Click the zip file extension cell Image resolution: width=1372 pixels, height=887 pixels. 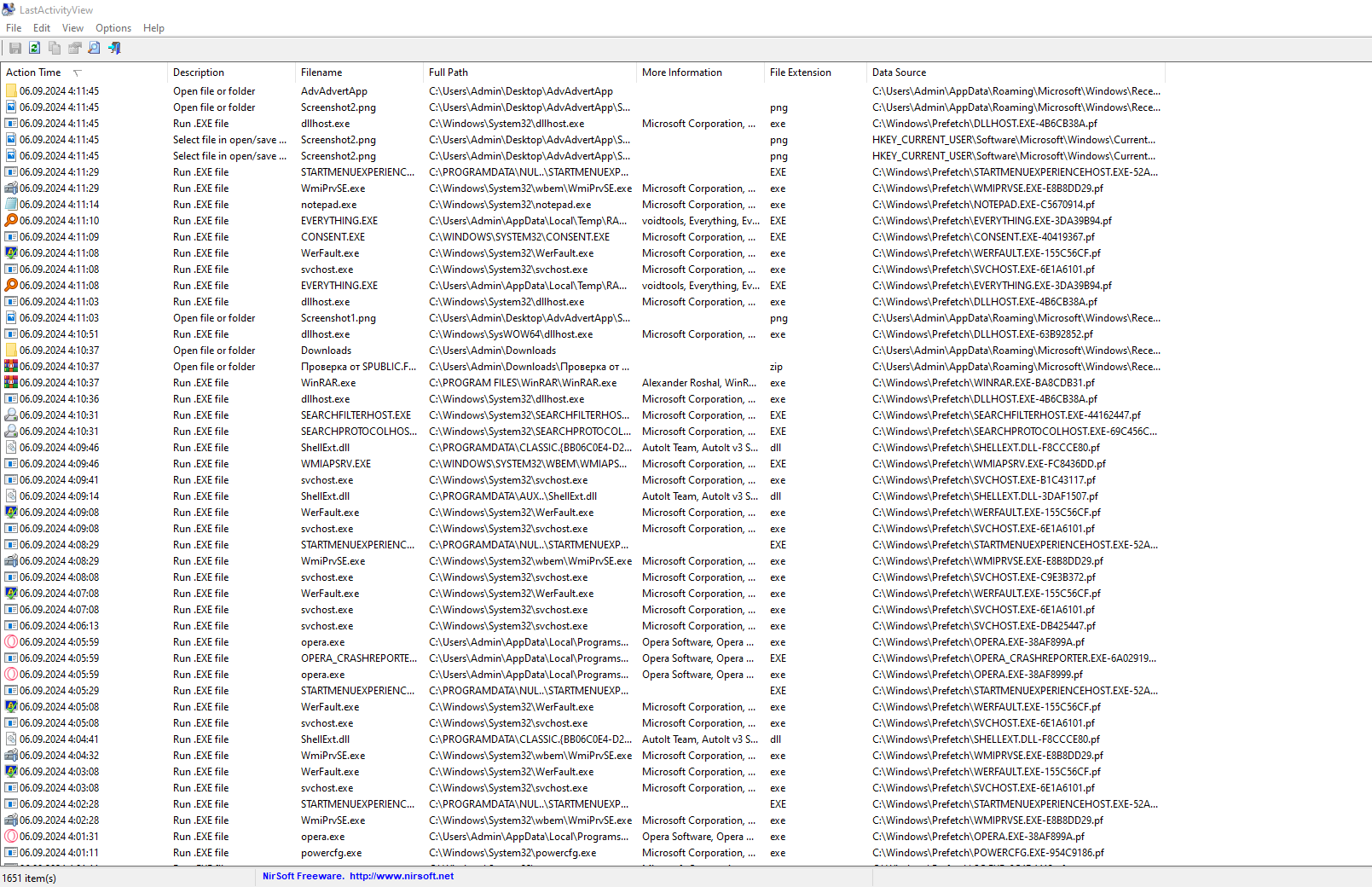[776, 367]
